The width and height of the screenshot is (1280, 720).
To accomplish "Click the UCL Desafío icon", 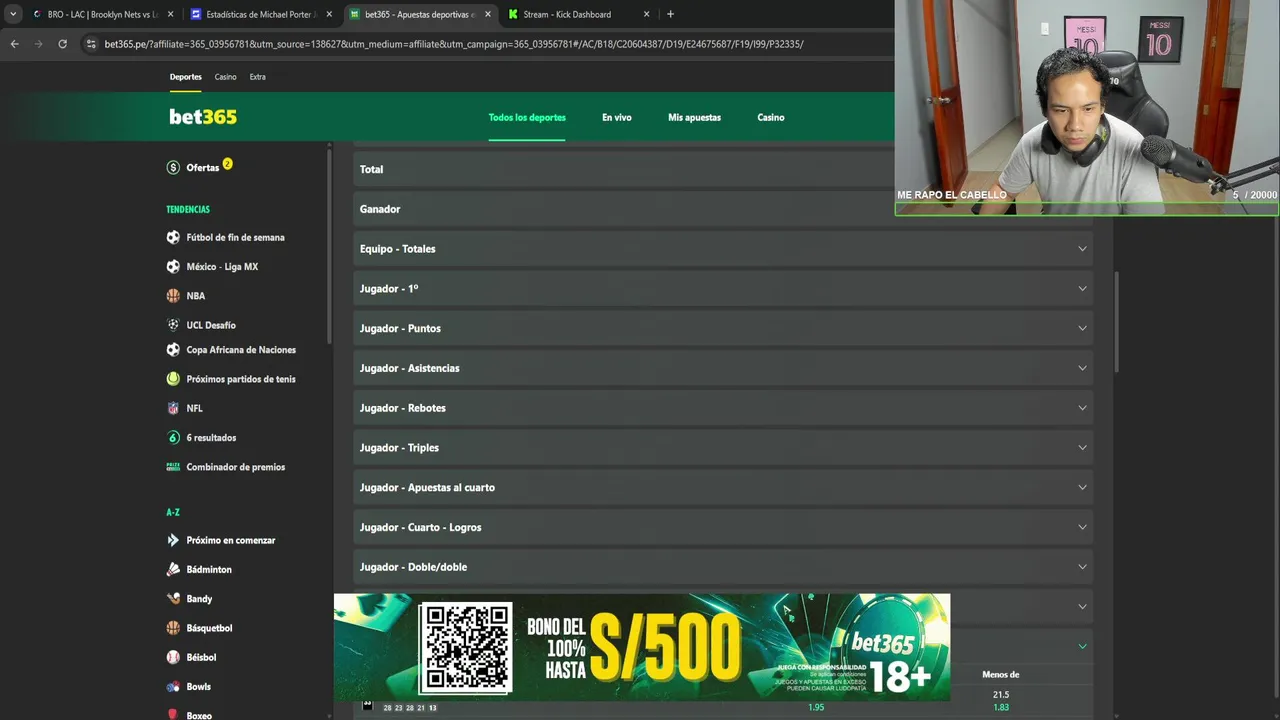I will point(173,325).
